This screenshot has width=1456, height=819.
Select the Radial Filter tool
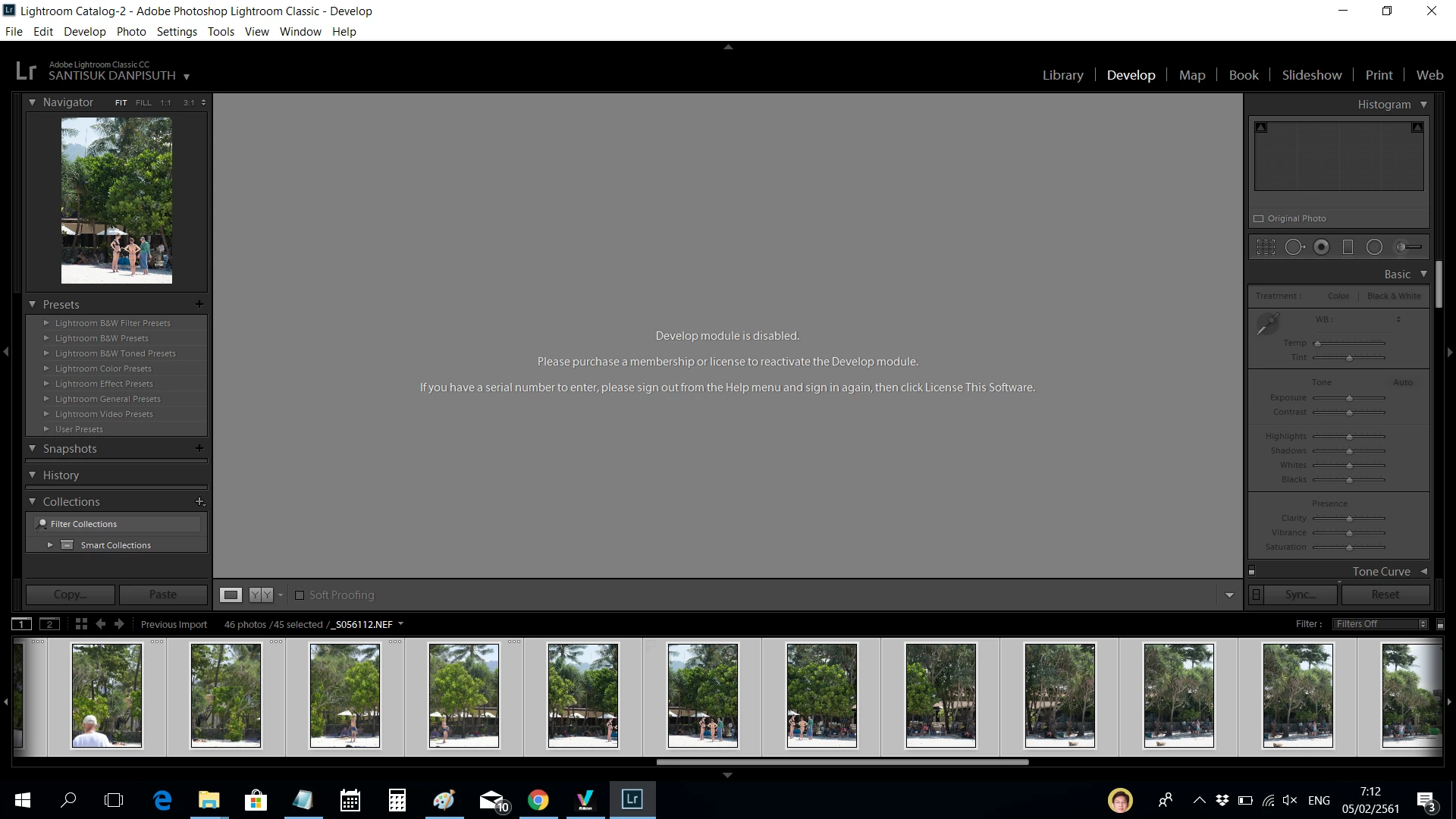coord(1374,247)
